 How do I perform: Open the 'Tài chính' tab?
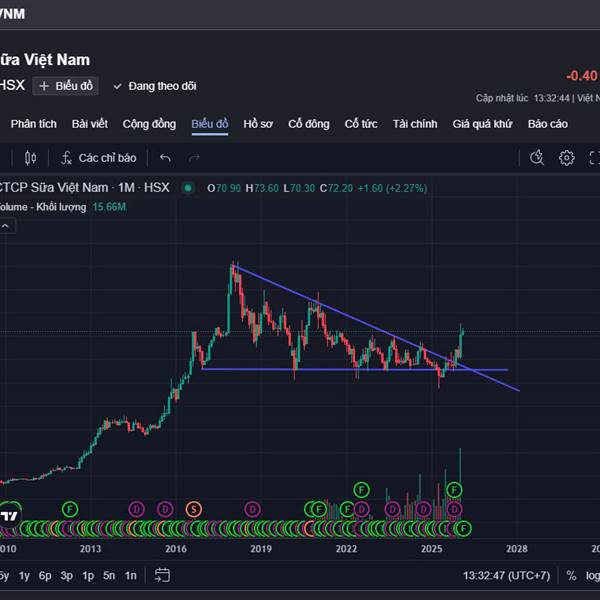click(x=415, y=124)
